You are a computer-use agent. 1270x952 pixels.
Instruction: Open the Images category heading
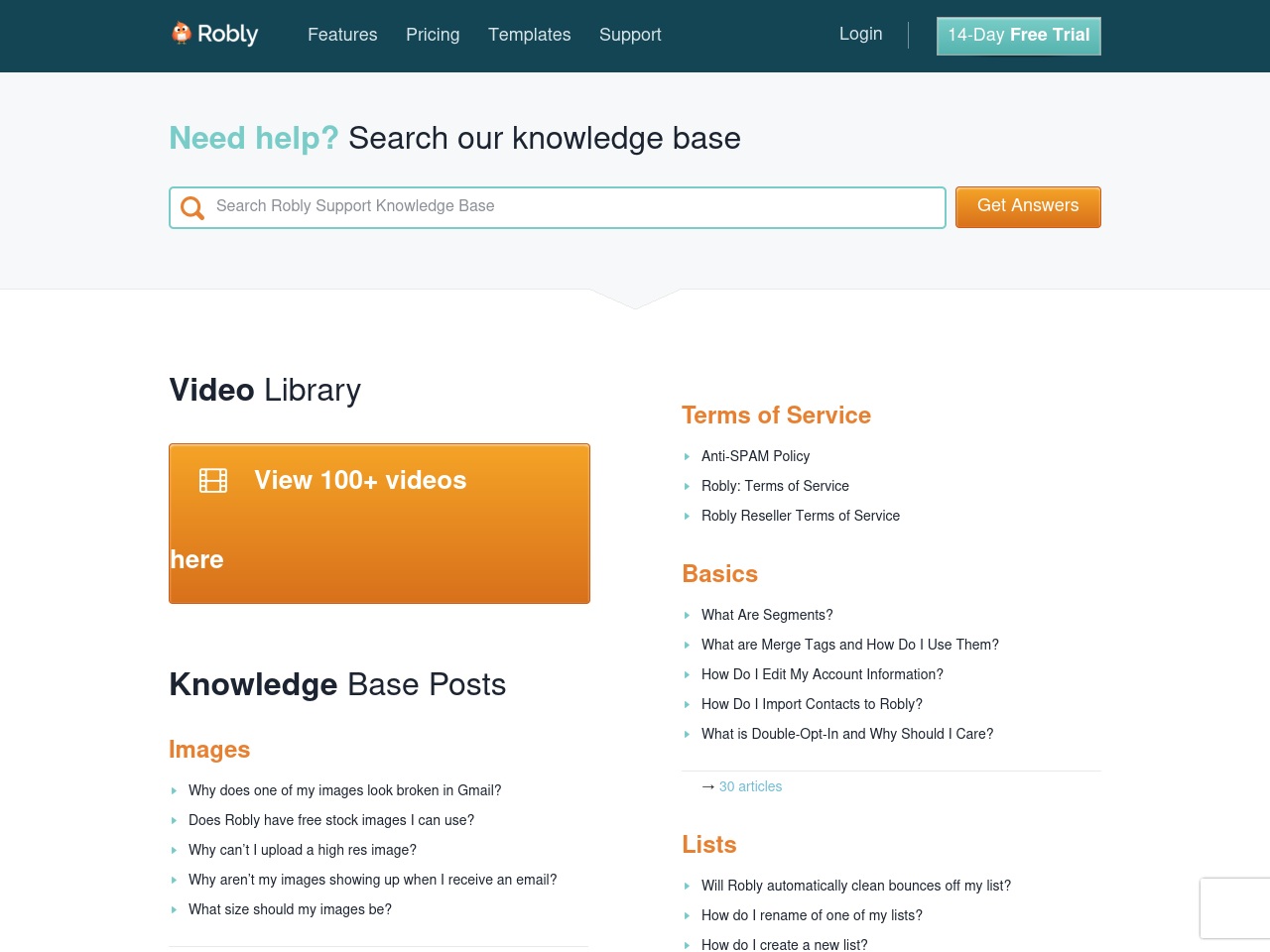coord(209,750)
